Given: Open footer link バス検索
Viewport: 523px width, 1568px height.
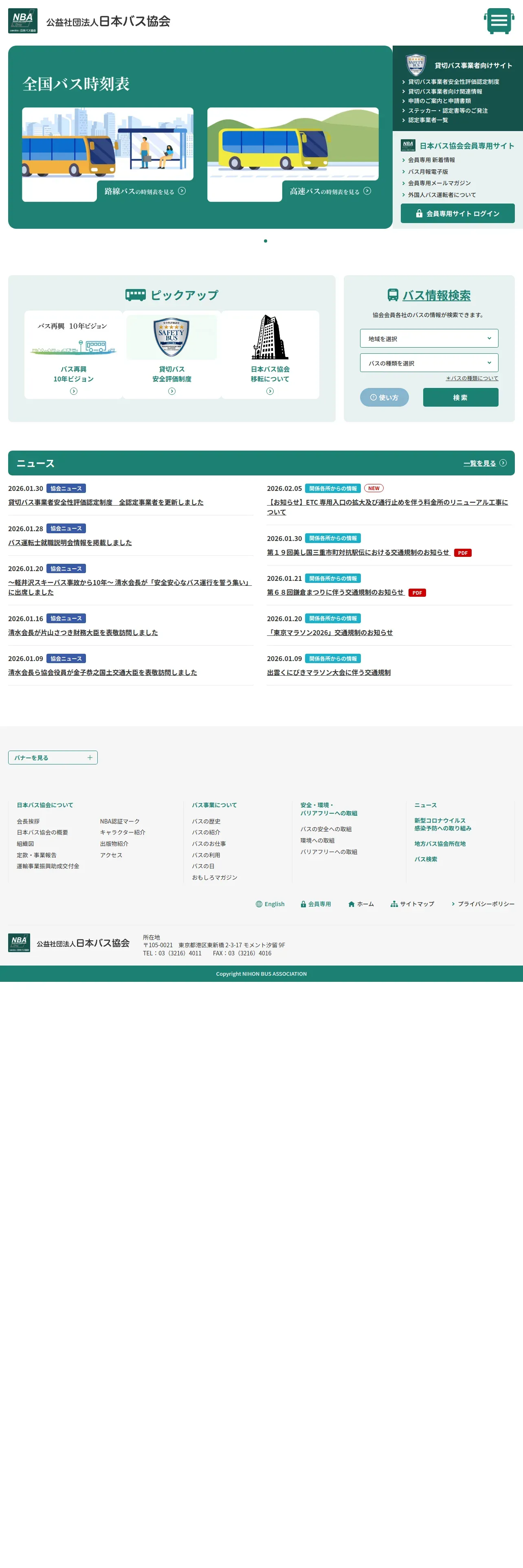Looking at the screenshot, I should click(x=426, y=859).
